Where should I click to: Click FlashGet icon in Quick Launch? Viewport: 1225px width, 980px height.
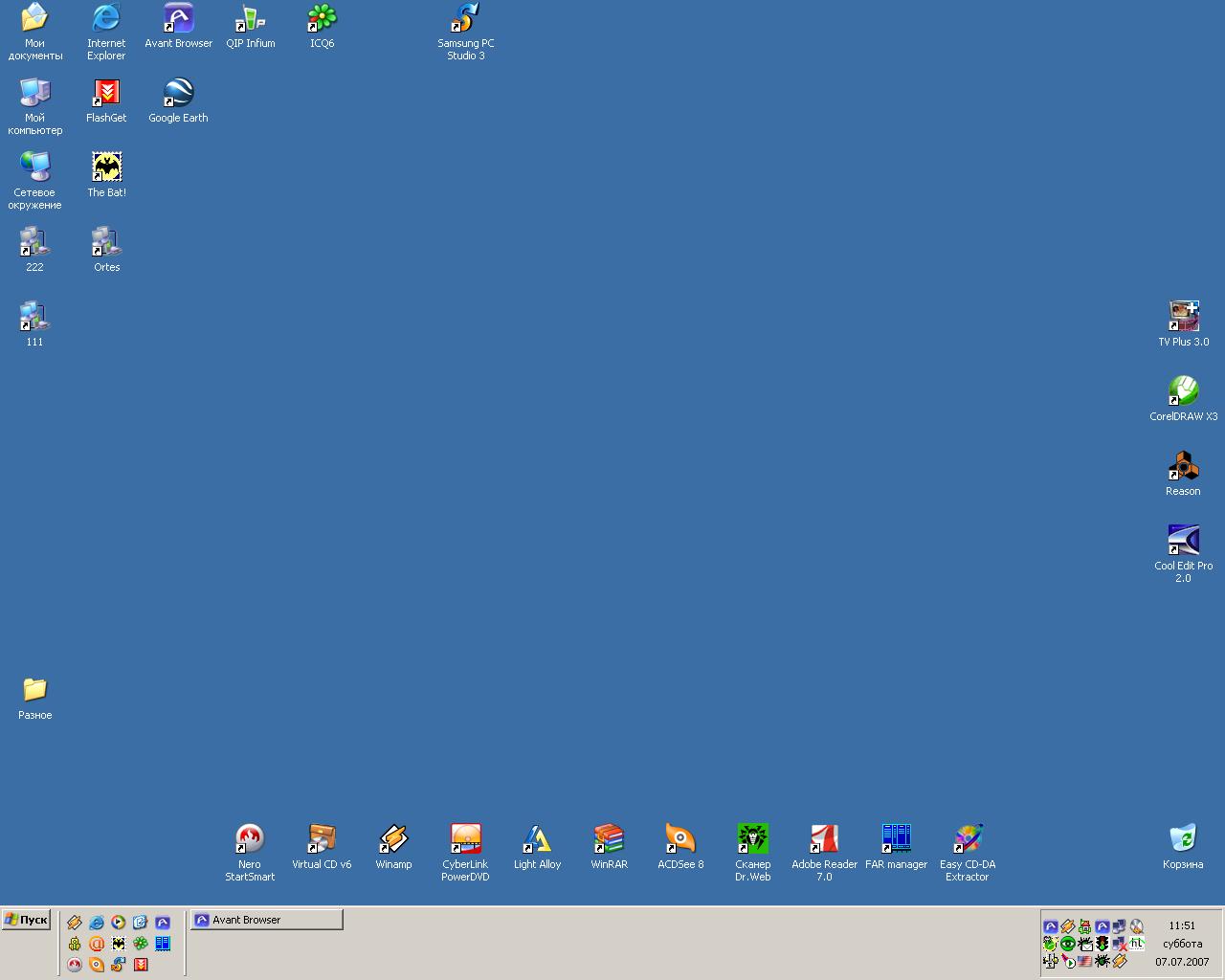[x=141, y=965]
